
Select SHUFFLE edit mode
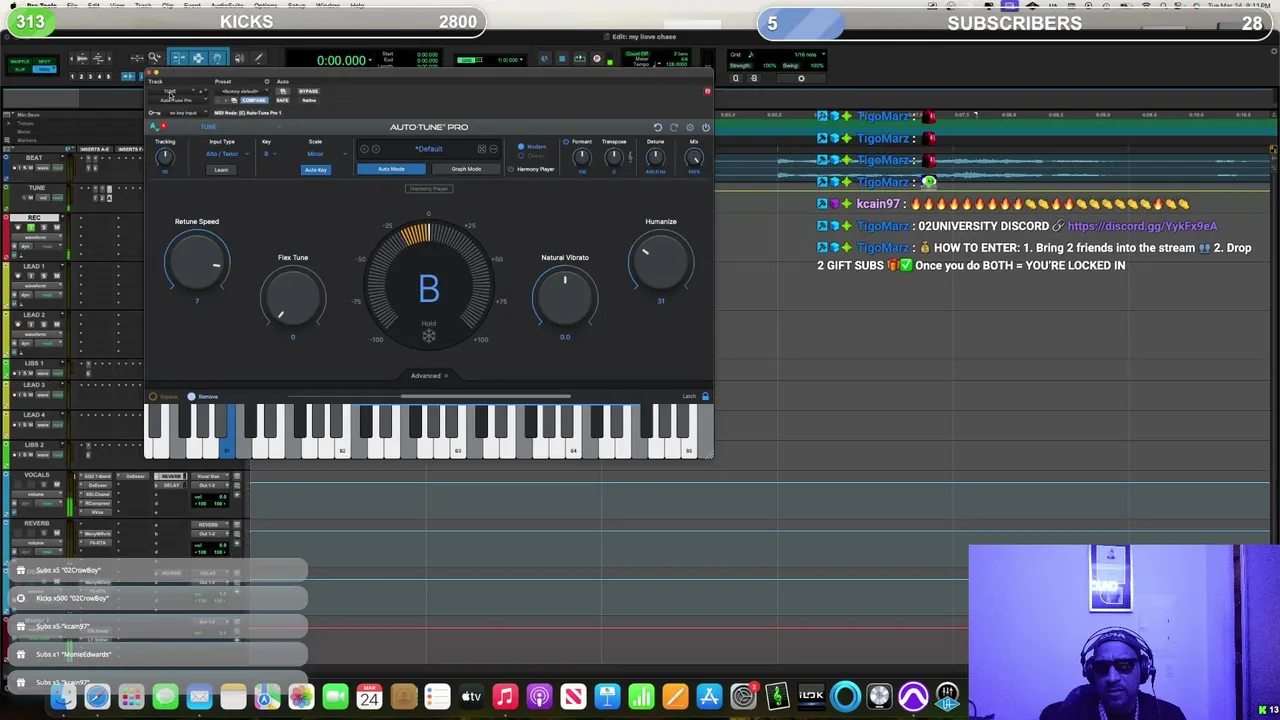pos(20,61)
